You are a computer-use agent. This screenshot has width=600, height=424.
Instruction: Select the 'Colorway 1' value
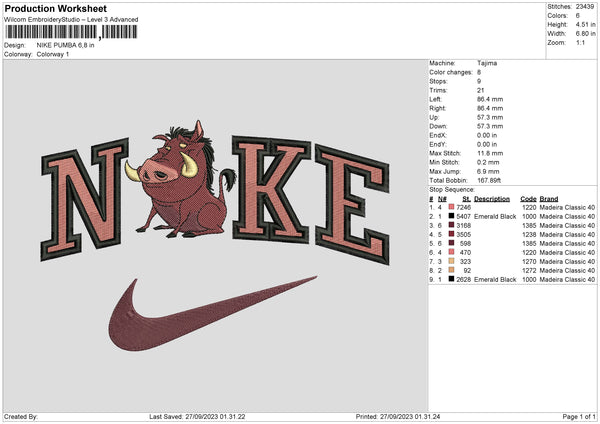pyautogui.click(x=53, y=54)
